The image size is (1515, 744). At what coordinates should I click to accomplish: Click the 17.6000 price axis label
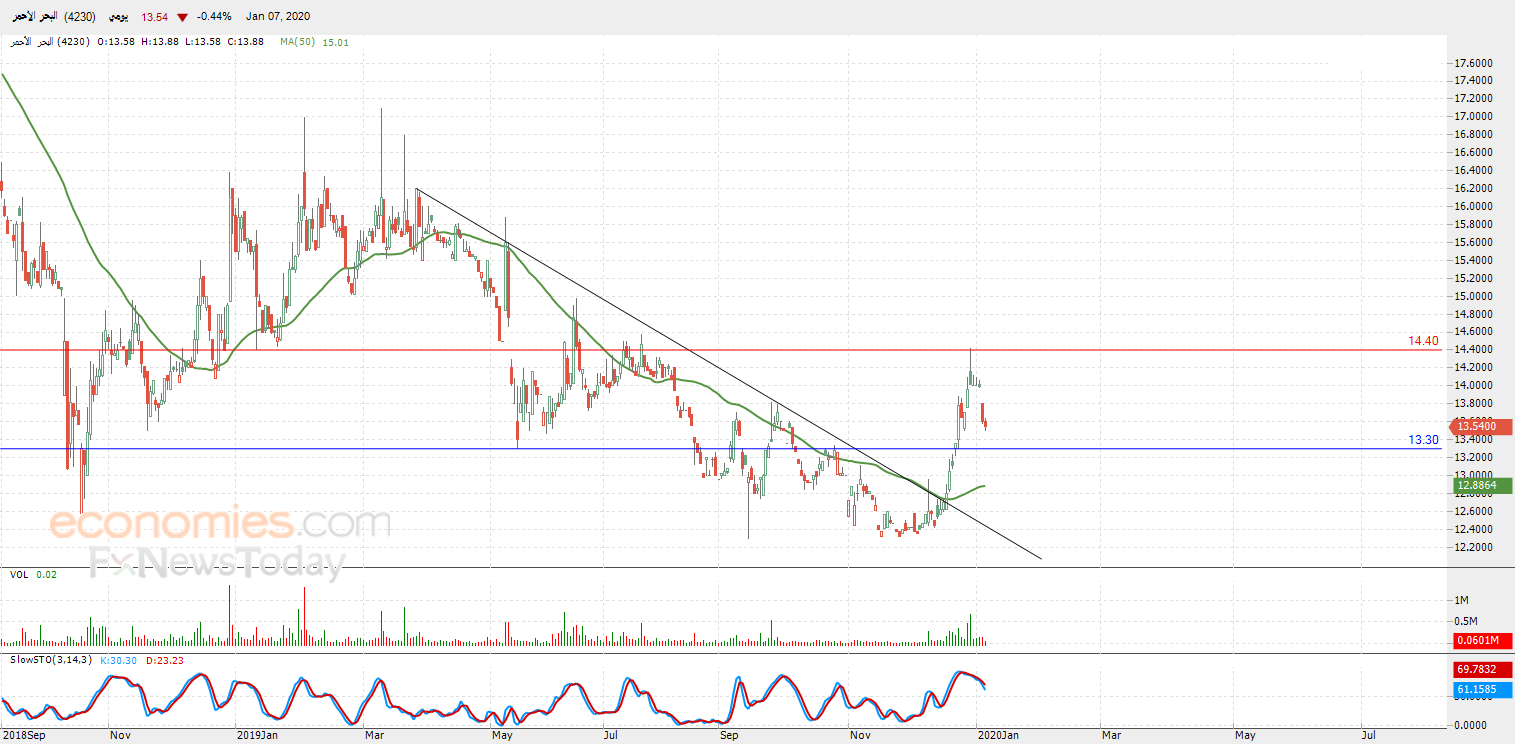coord(1473,62)
